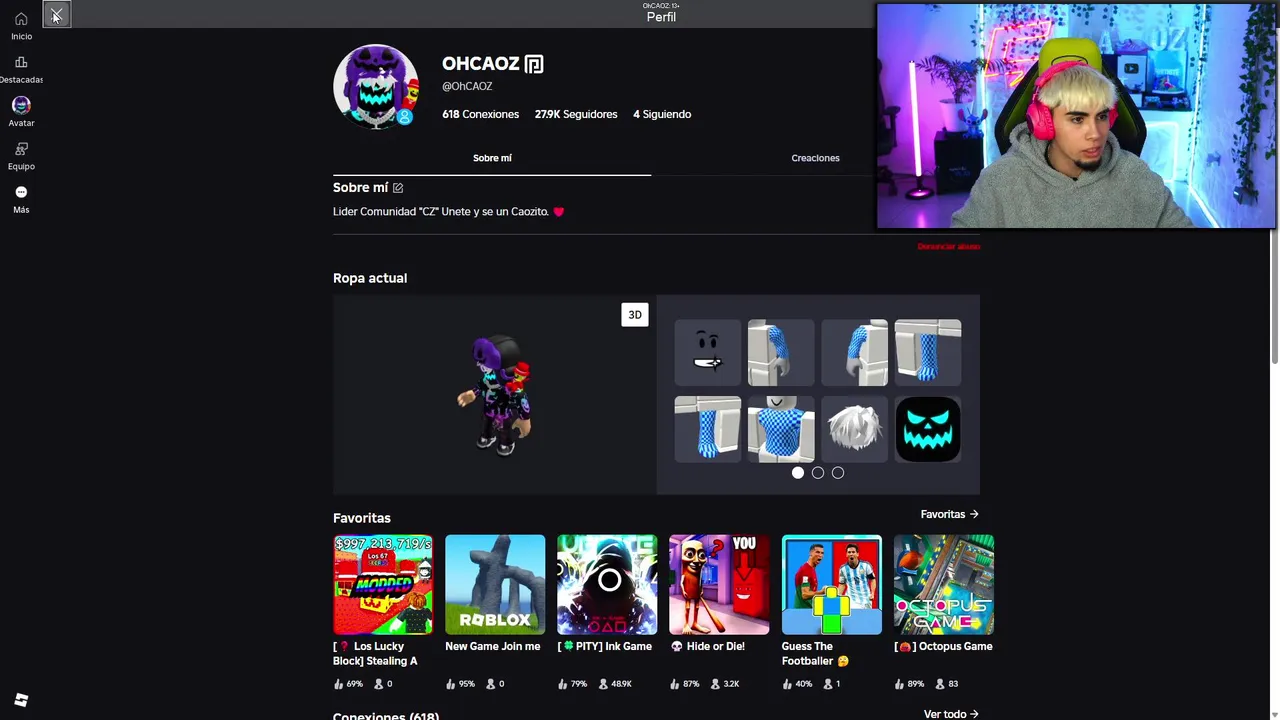Click Guess The Footballer title text
Viewport: 1280px width, 720px height.
(x=815, y=654)
